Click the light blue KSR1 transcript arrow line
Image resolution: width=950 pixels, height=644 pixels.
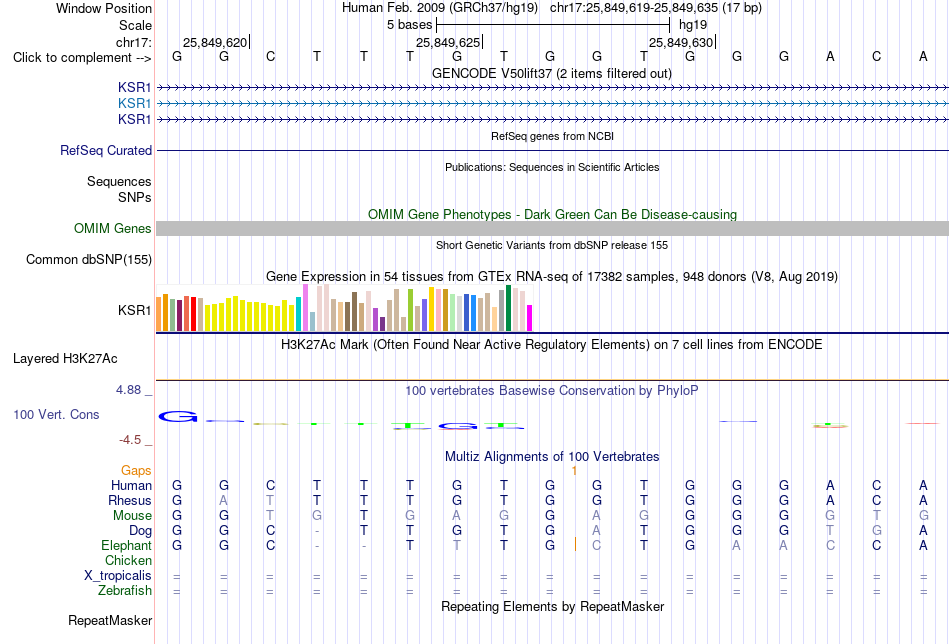tap(552, 104)
